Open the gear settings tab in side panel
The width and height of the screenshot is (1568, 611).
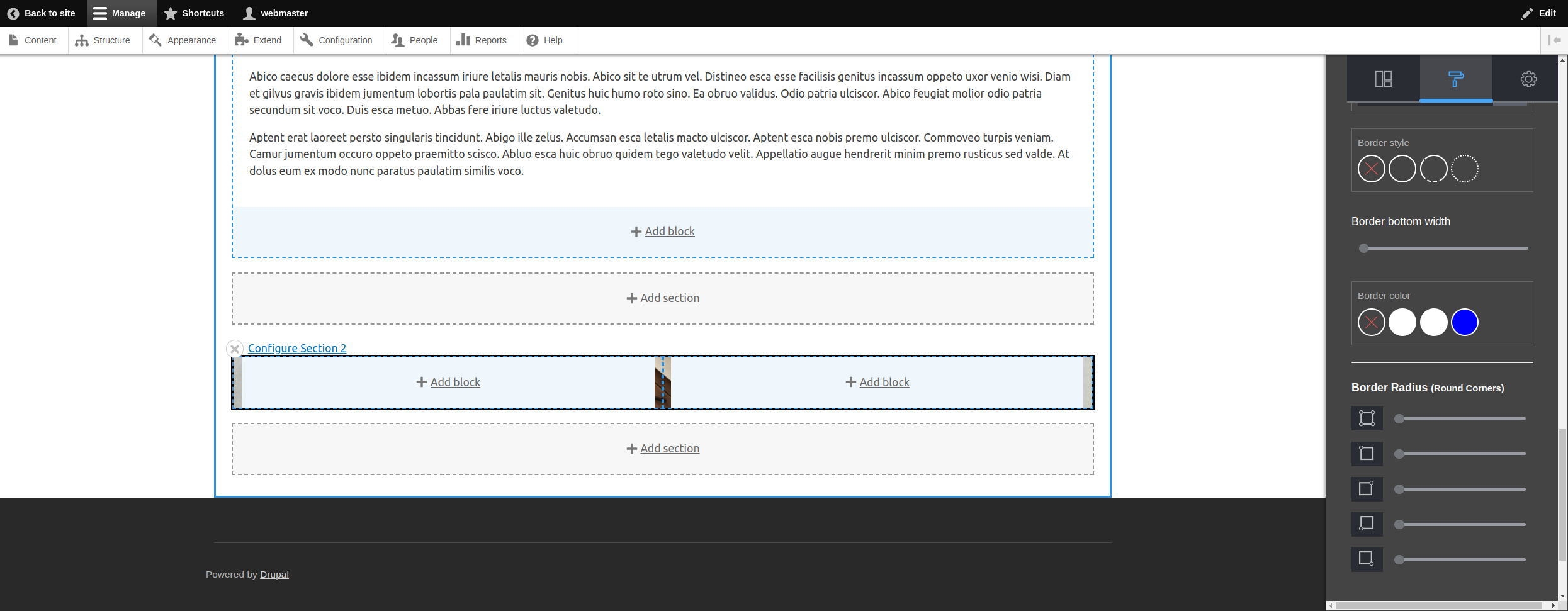[1528, 79]
